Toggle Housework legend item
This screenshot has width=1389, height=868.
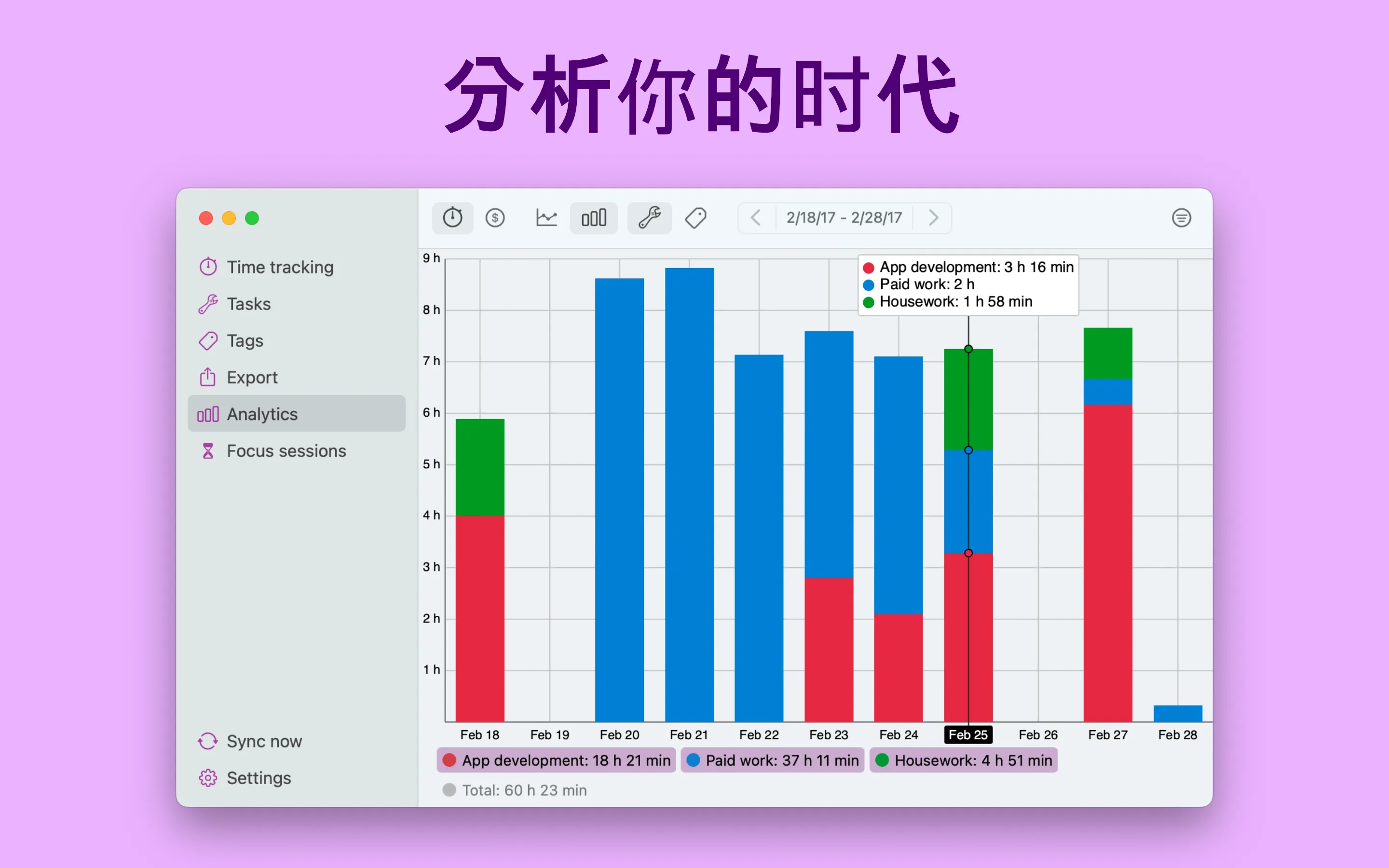[x=963, y=760]
